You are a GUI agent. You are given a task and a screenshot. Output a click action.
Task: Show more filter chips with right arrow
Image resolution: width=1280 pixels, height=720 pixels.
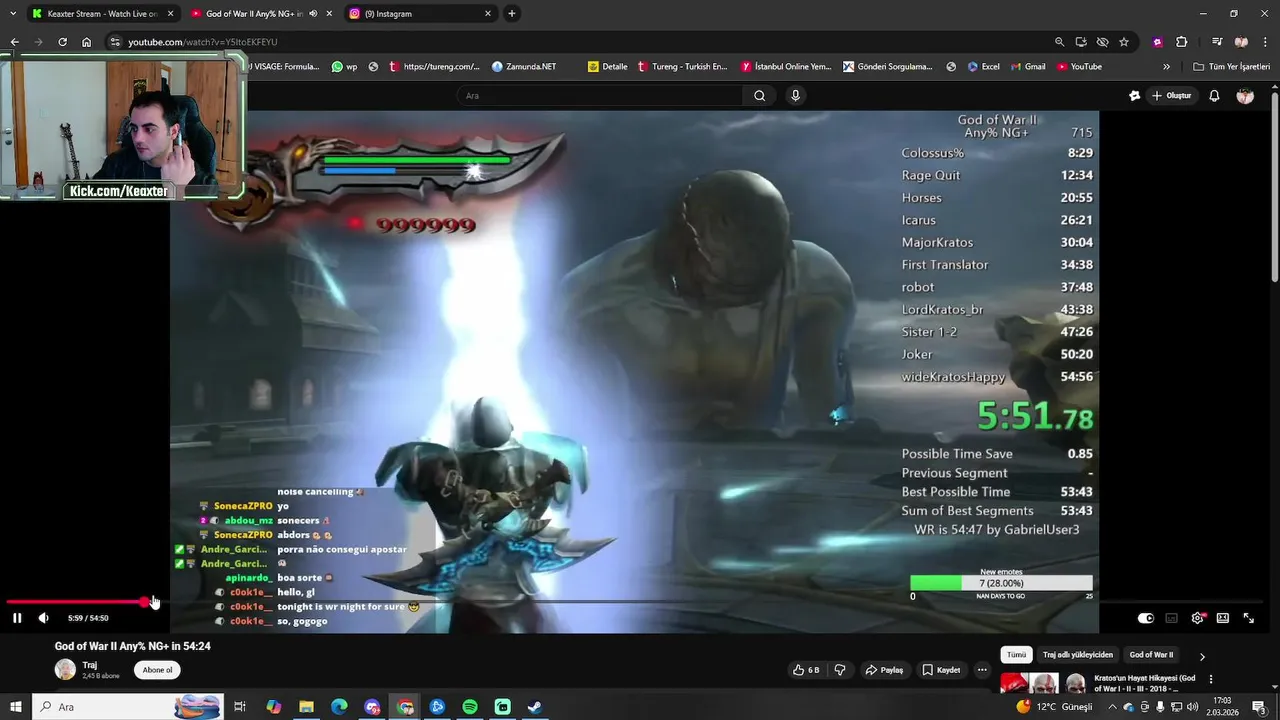pyautogui.click(x=1202, y=656)
